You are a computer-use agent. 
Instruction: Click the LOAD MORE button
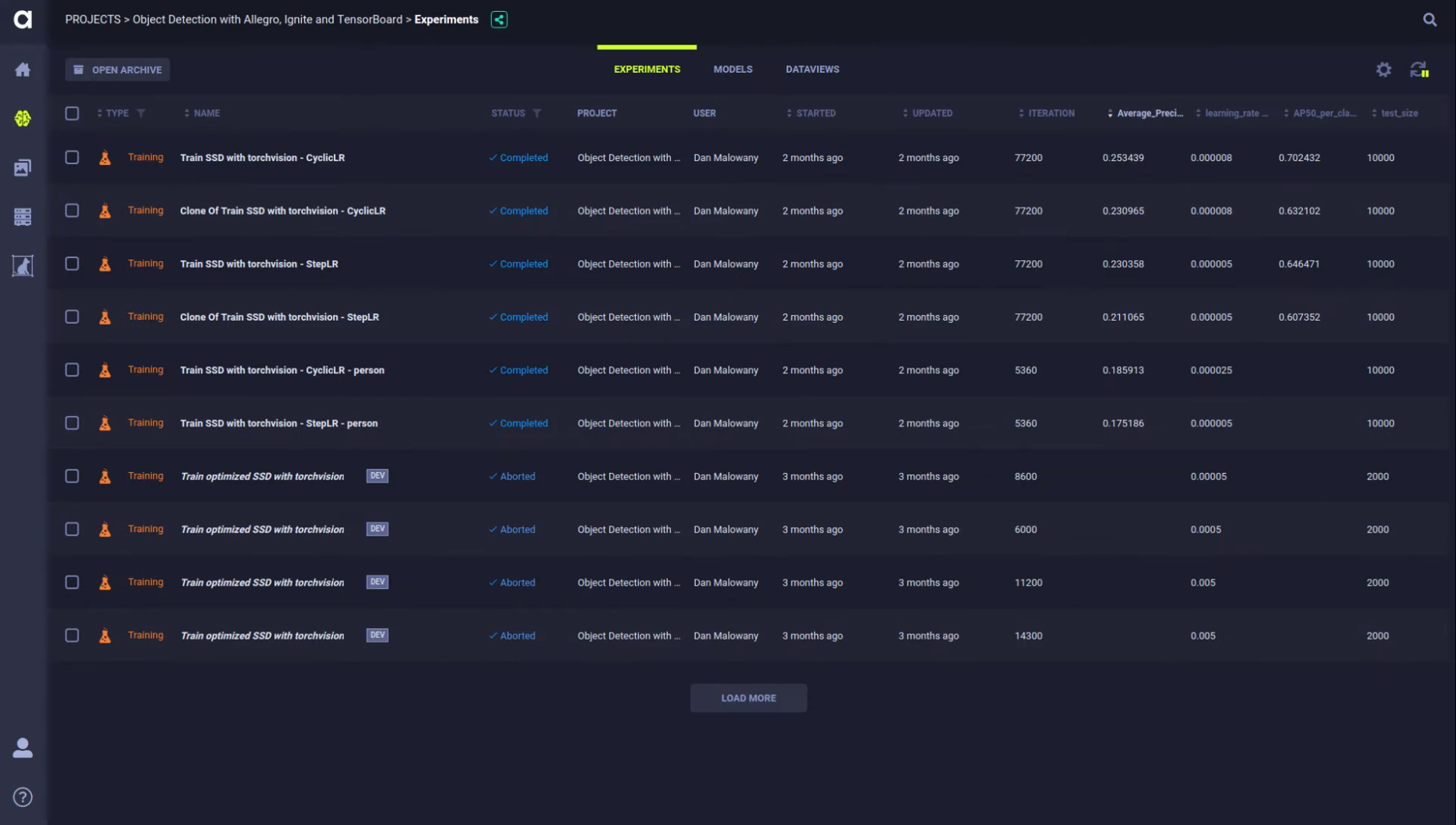(x=748, y=698)
